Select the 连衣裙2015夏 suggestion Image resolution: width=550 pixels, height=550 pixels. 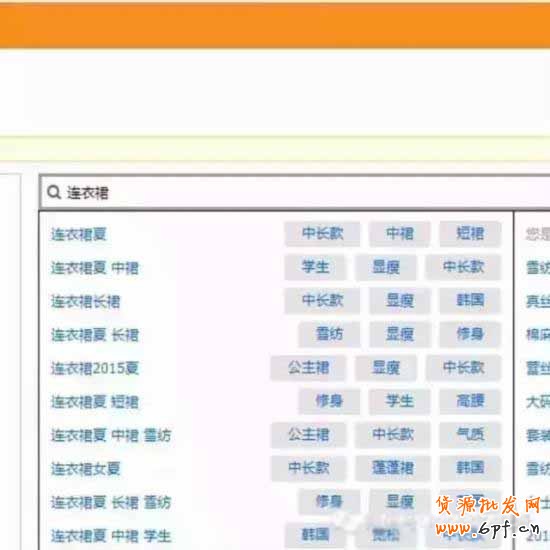tap(95, 369)
